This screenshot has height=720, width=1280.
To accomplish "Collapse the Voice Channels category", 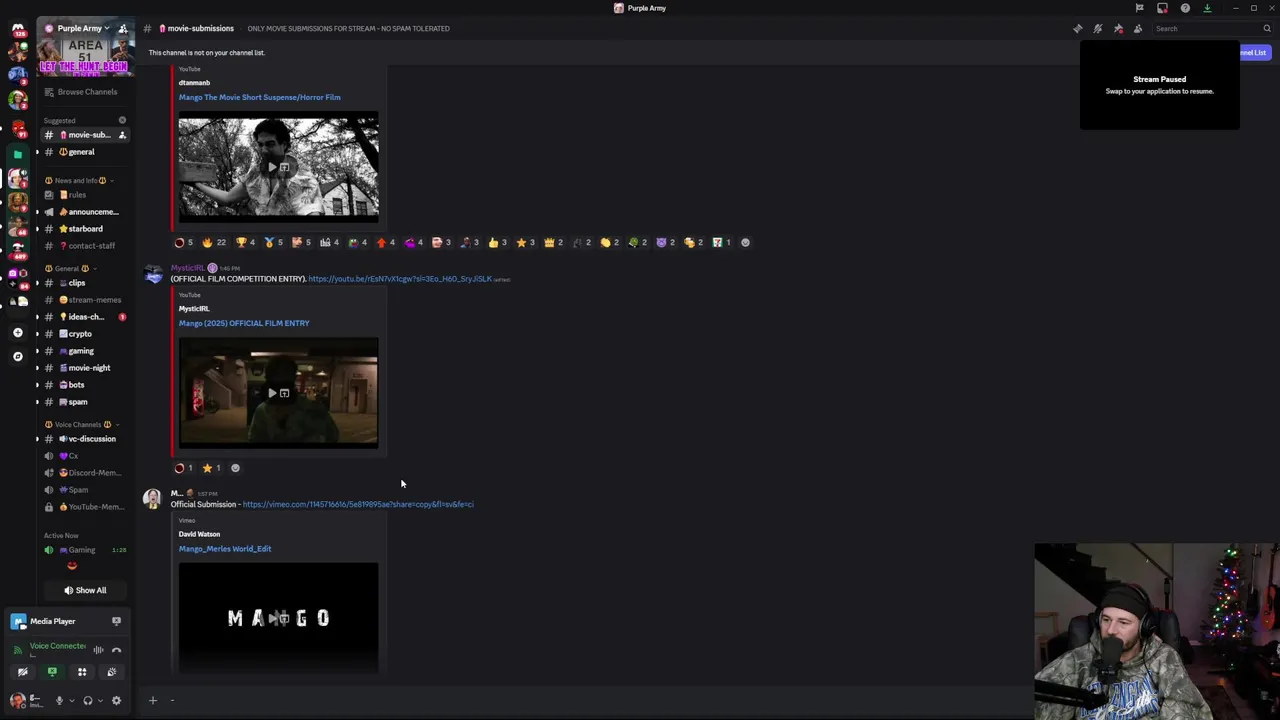I will point(82,424).
